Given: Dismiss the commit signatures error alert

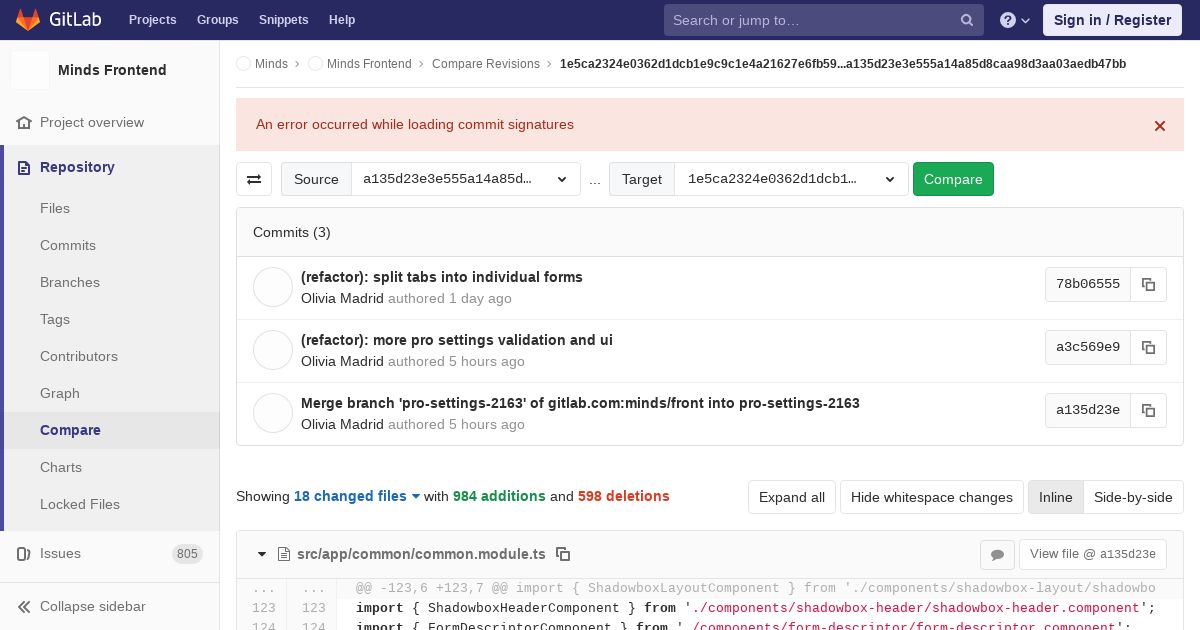Looking at the screenshot, I should 1160,126.
